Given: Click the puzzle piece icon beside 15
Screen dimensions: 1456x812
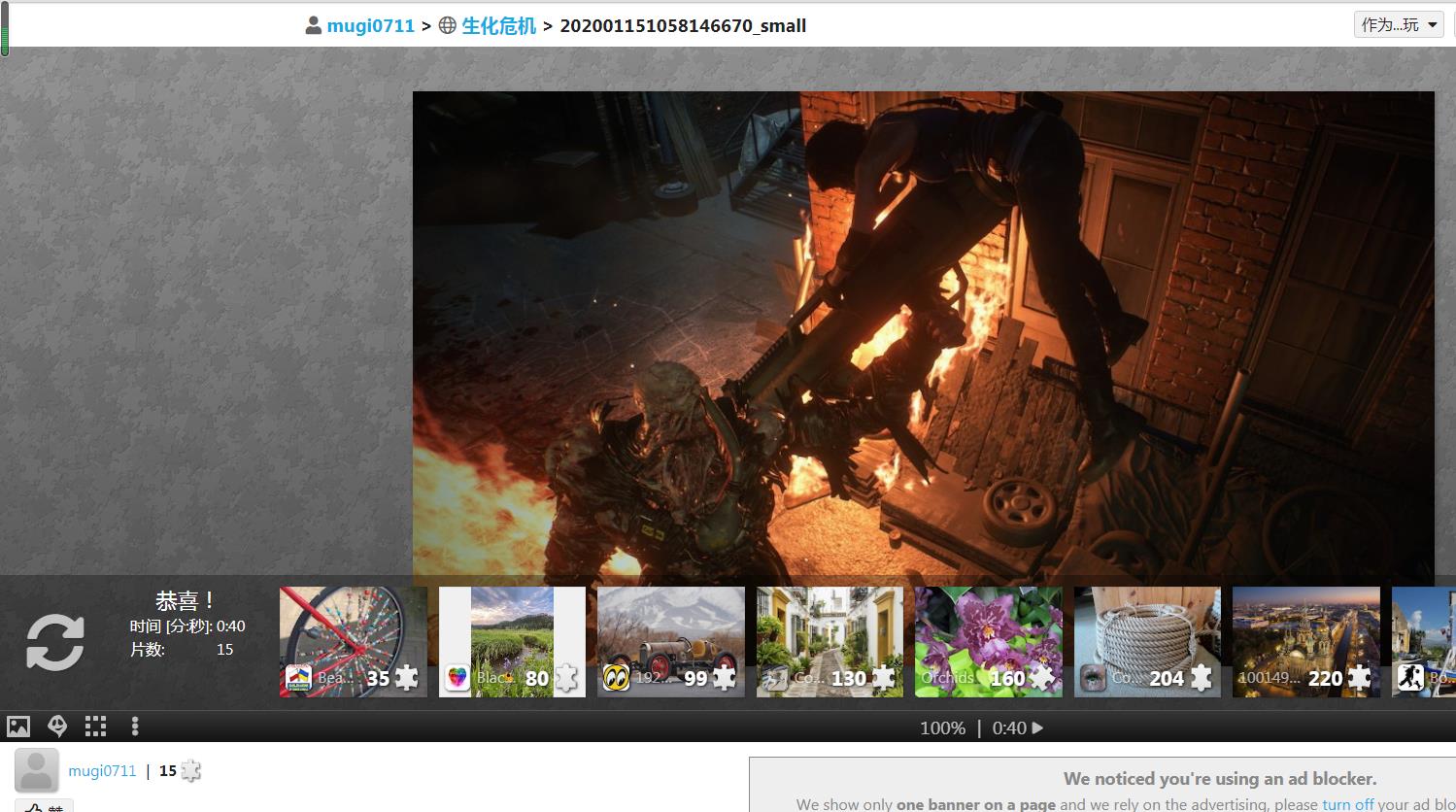Looking at the screenshot, I should point(191,771).
